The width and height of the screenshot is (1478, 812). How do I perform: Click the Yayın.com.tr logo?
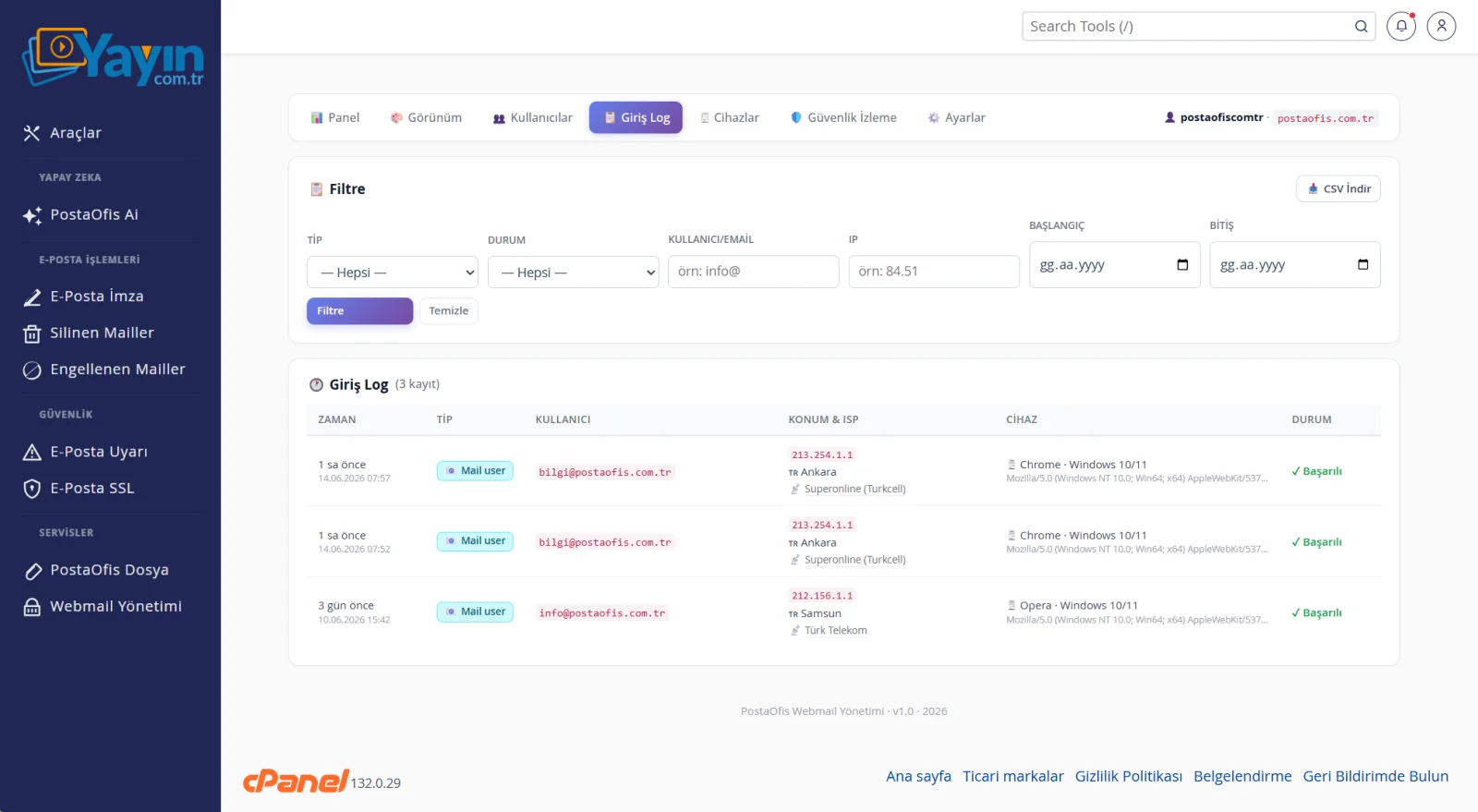(113, 57)
